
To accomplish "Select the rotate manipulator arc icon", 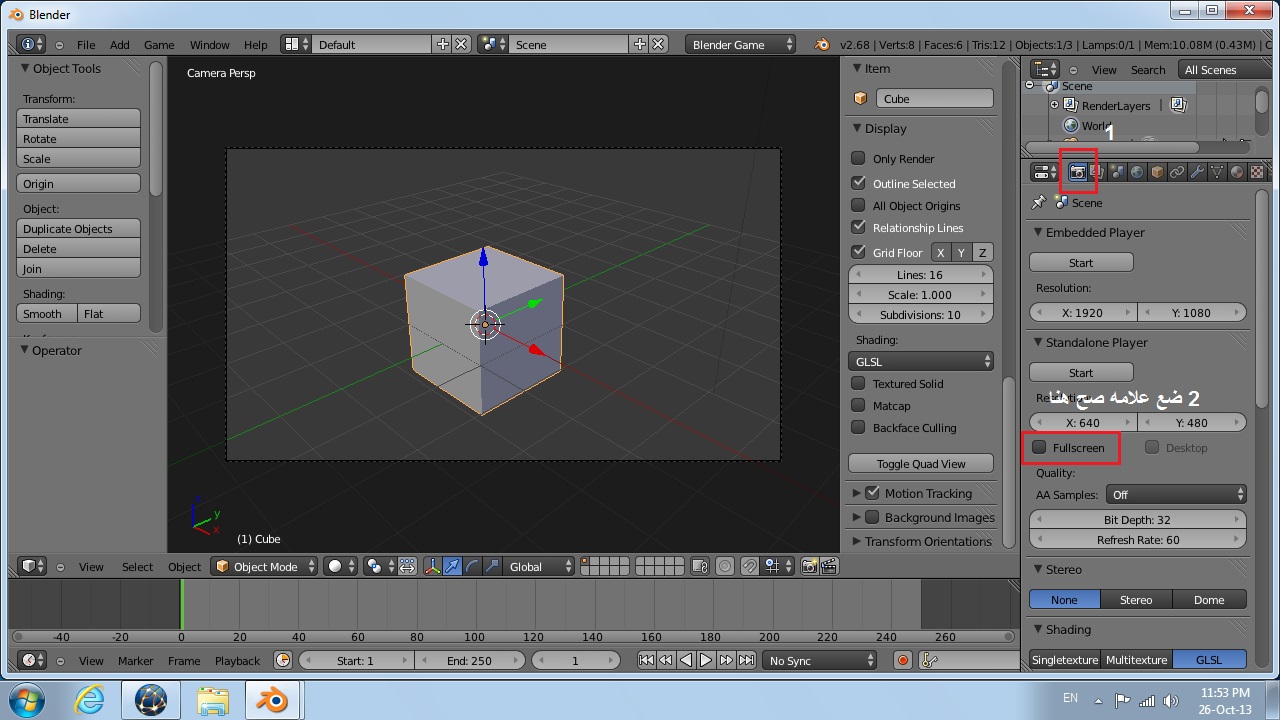I will [472, 566].
